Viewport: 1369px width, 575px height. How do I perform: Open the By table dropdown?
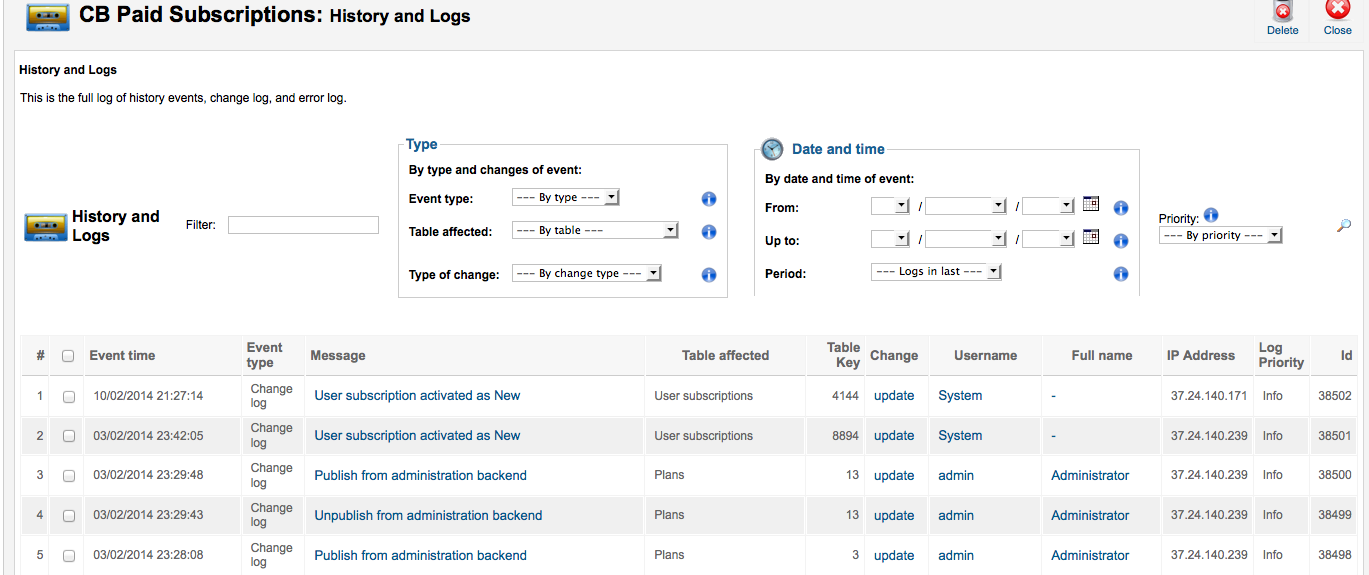click(x=595, y=230)
